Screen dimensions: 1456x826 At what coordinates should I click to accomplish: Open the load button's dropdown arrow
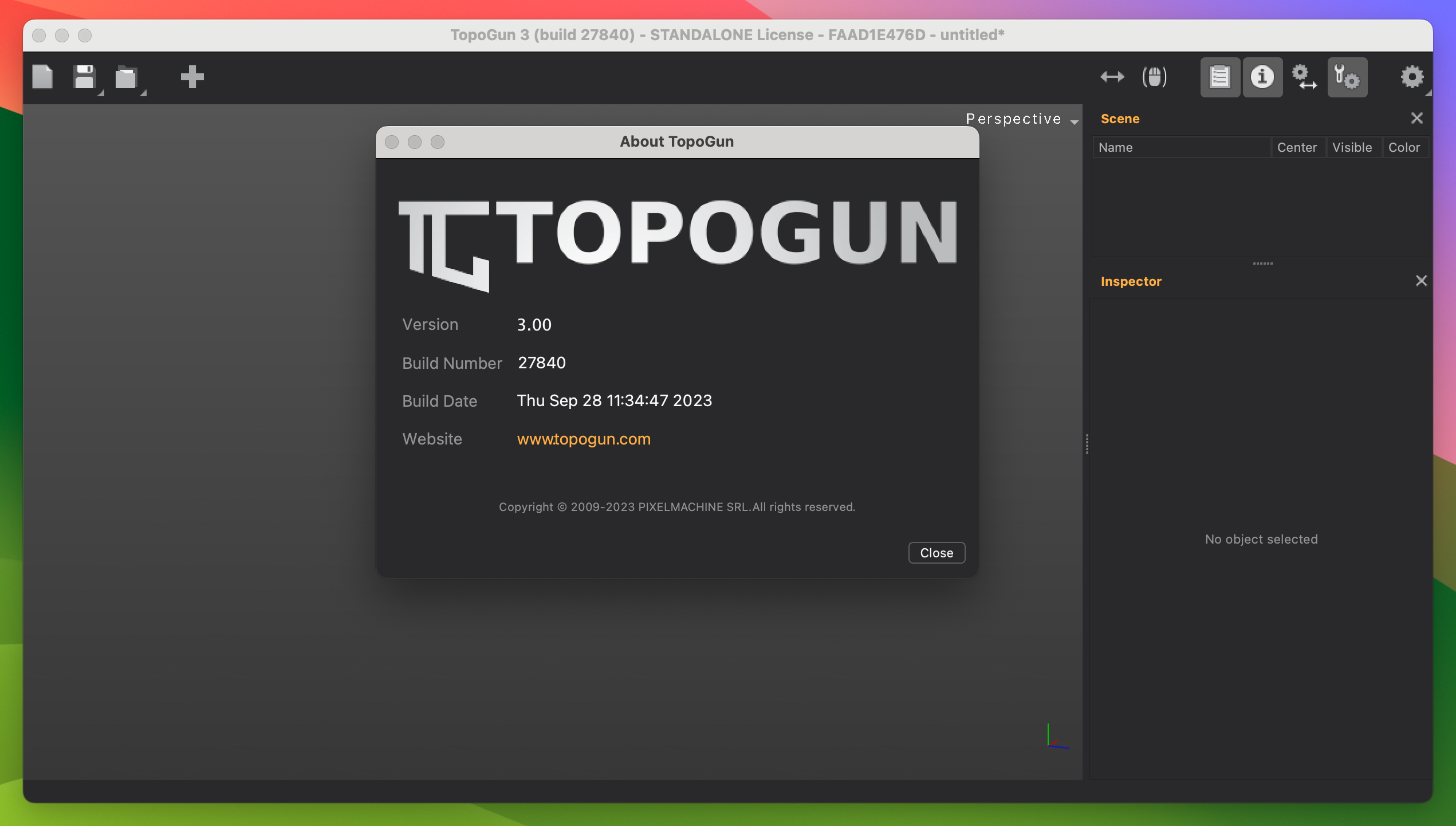click(144, 92)
